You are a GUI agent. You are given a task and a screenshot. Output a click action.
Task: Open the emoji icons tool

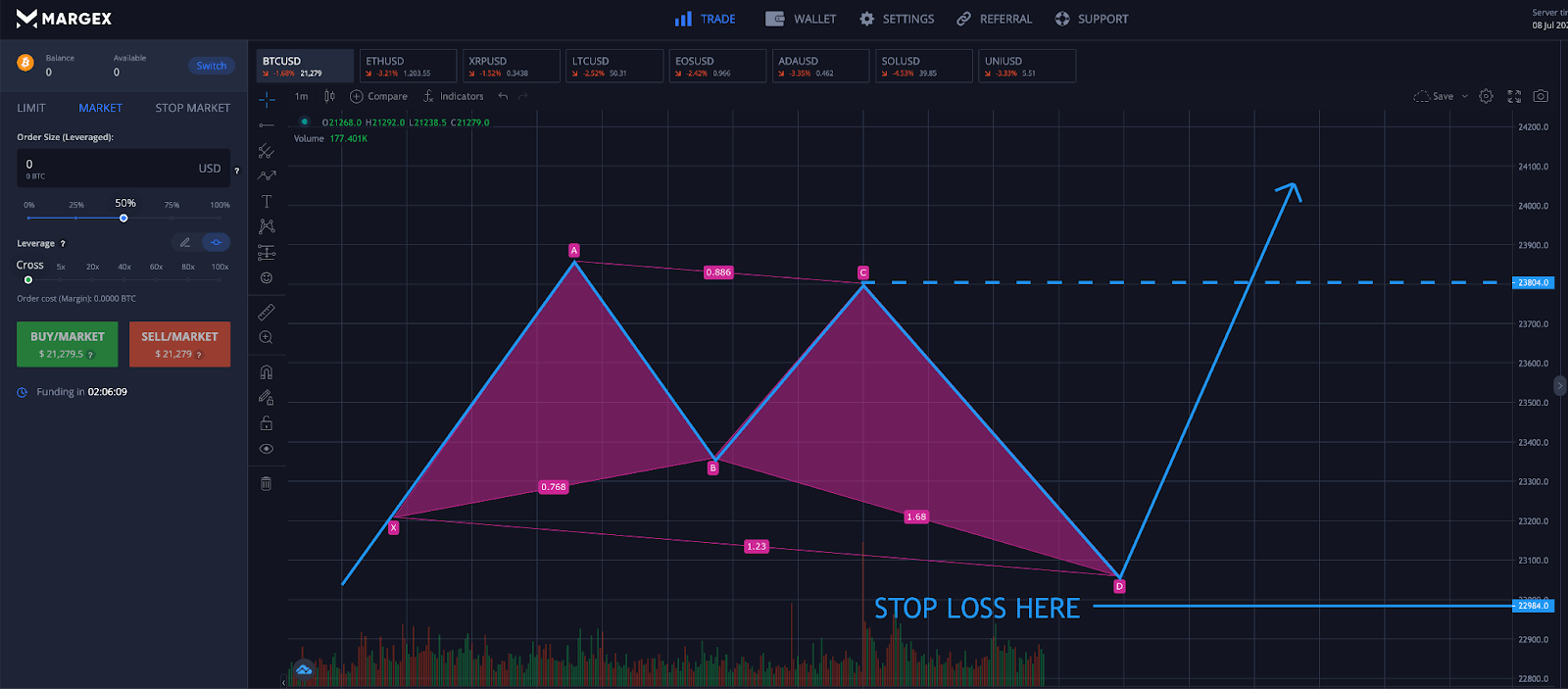click(267, 278)
